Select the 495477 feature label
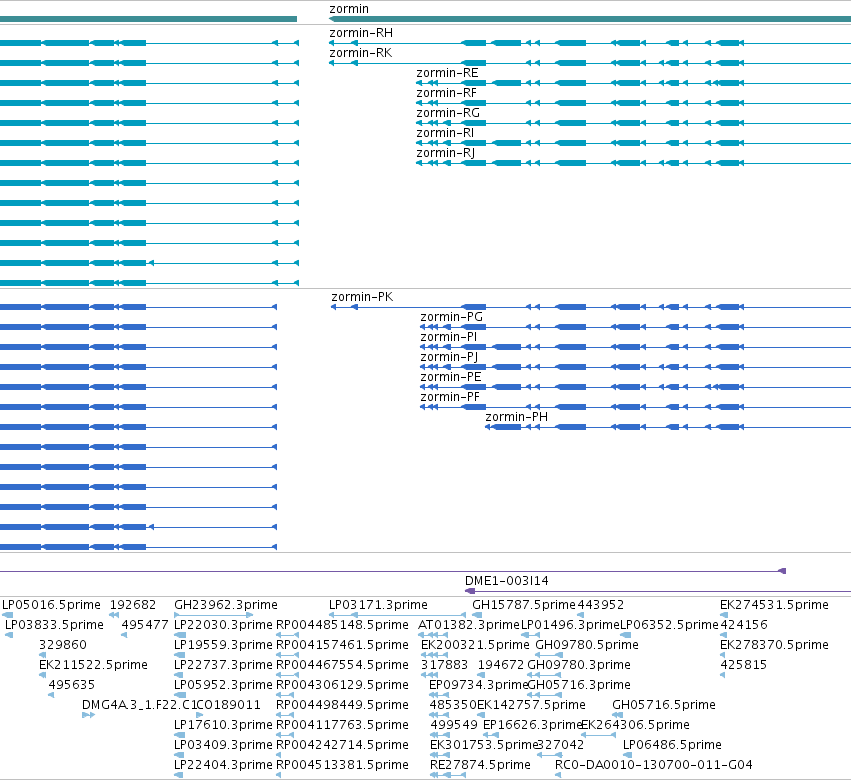 pyautogui.click(x=145, y=625)
